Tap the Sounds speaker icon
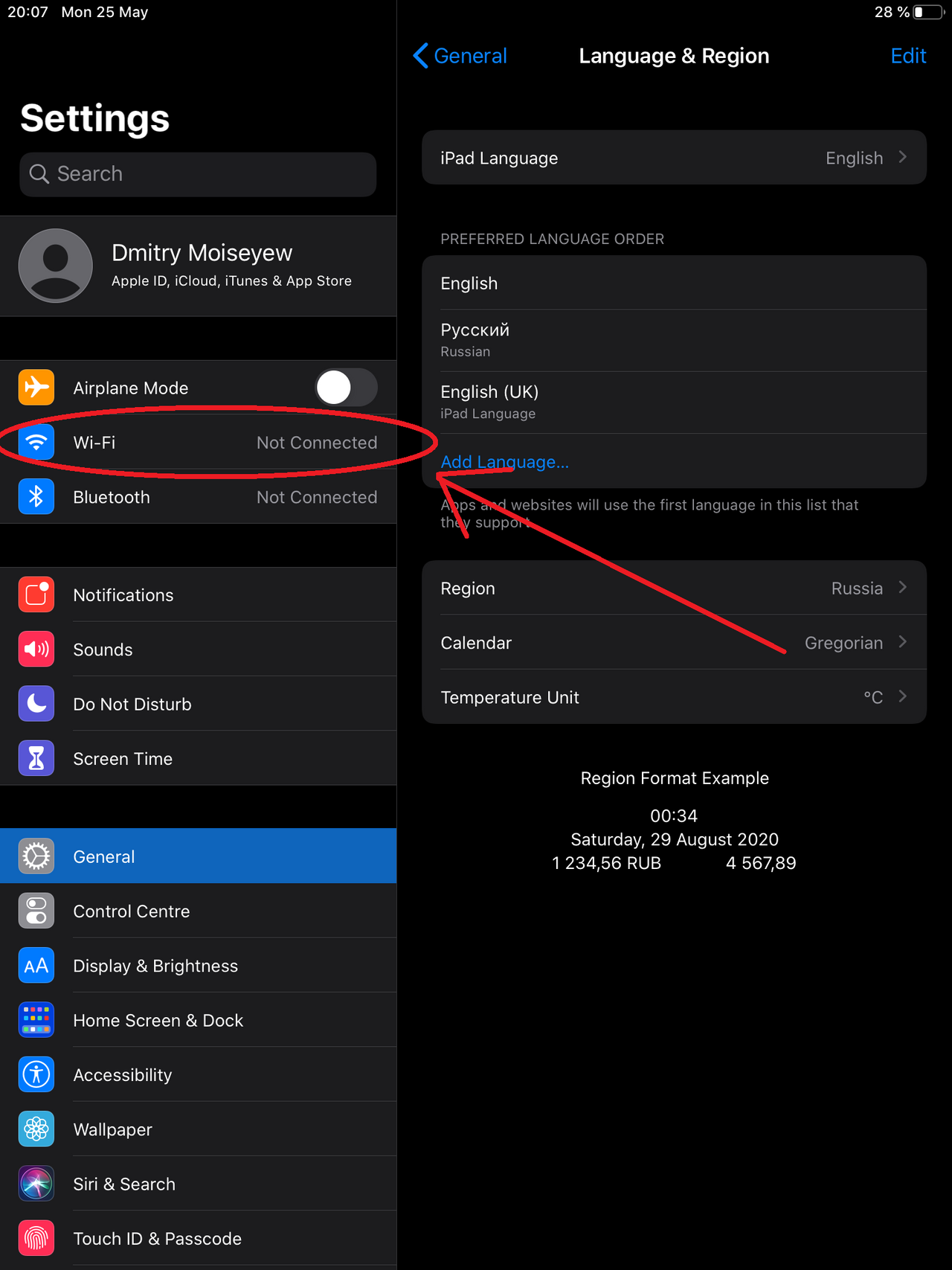The image size is (952, 1270). [x=36, y=650]
